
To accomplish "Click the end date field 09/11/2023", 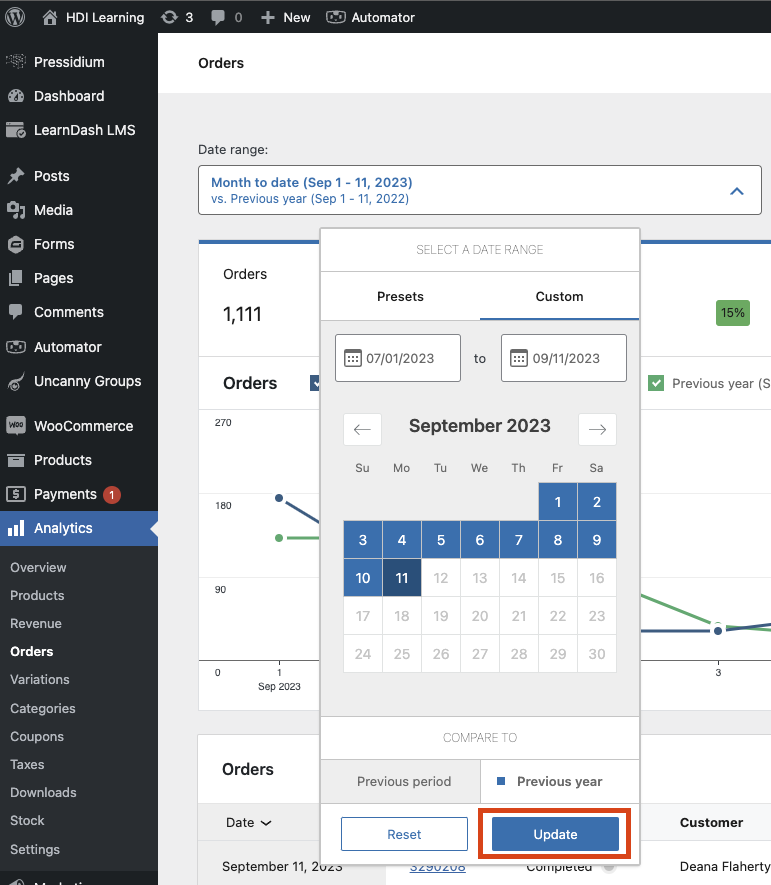I will [x=565, y=358].
